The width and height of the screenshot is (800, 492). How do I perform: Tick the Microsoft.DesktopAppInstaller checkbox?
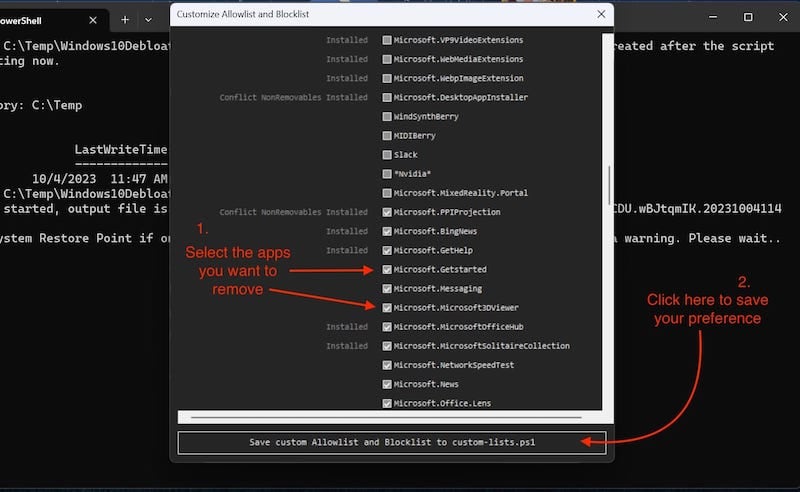click(x=387, y=97)
